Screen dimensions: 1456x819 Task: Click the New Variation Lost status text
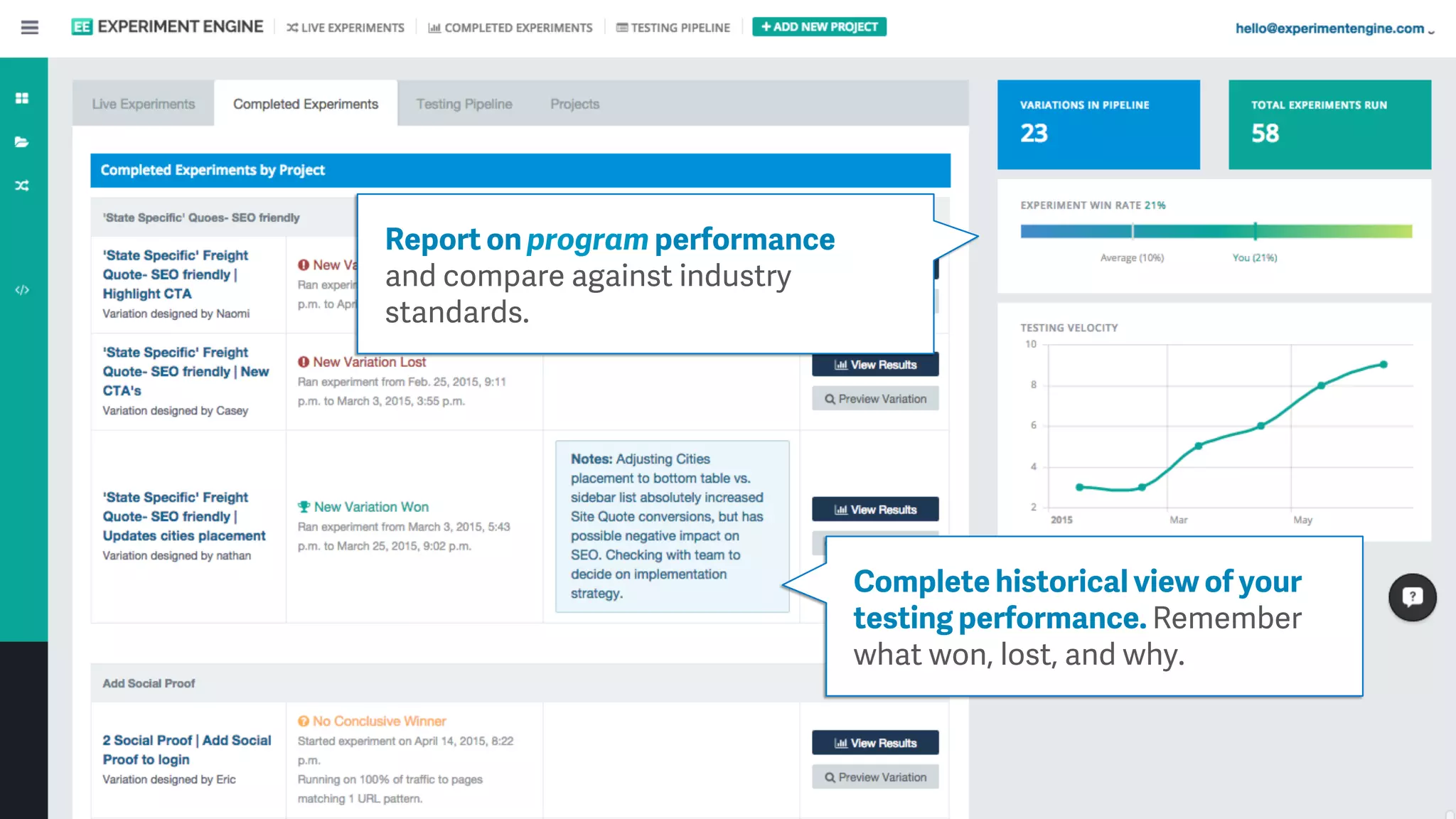click(369, 362)
